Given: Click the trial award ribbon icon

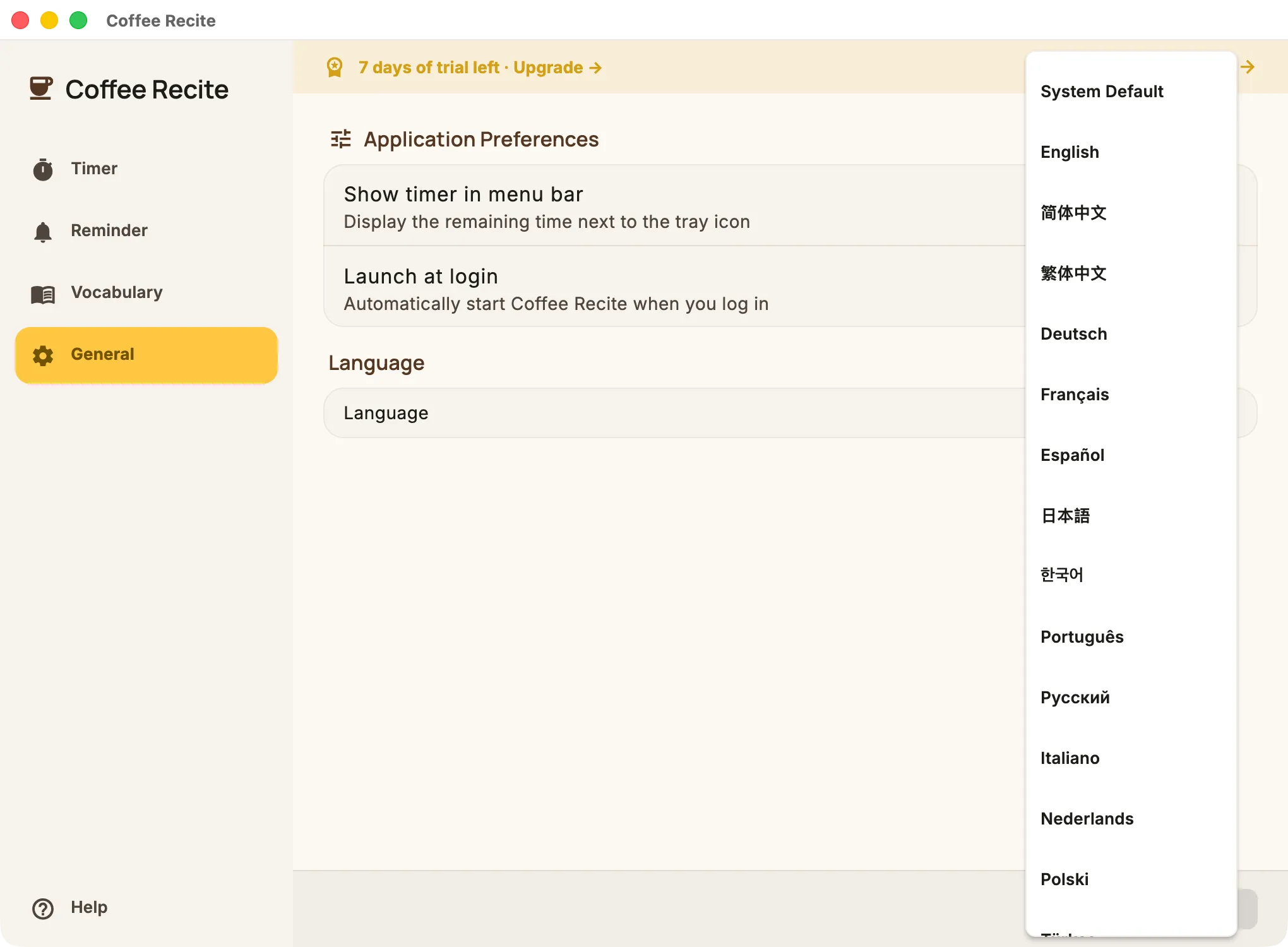Looking at the screenshot, I should [x=335, y=68].
